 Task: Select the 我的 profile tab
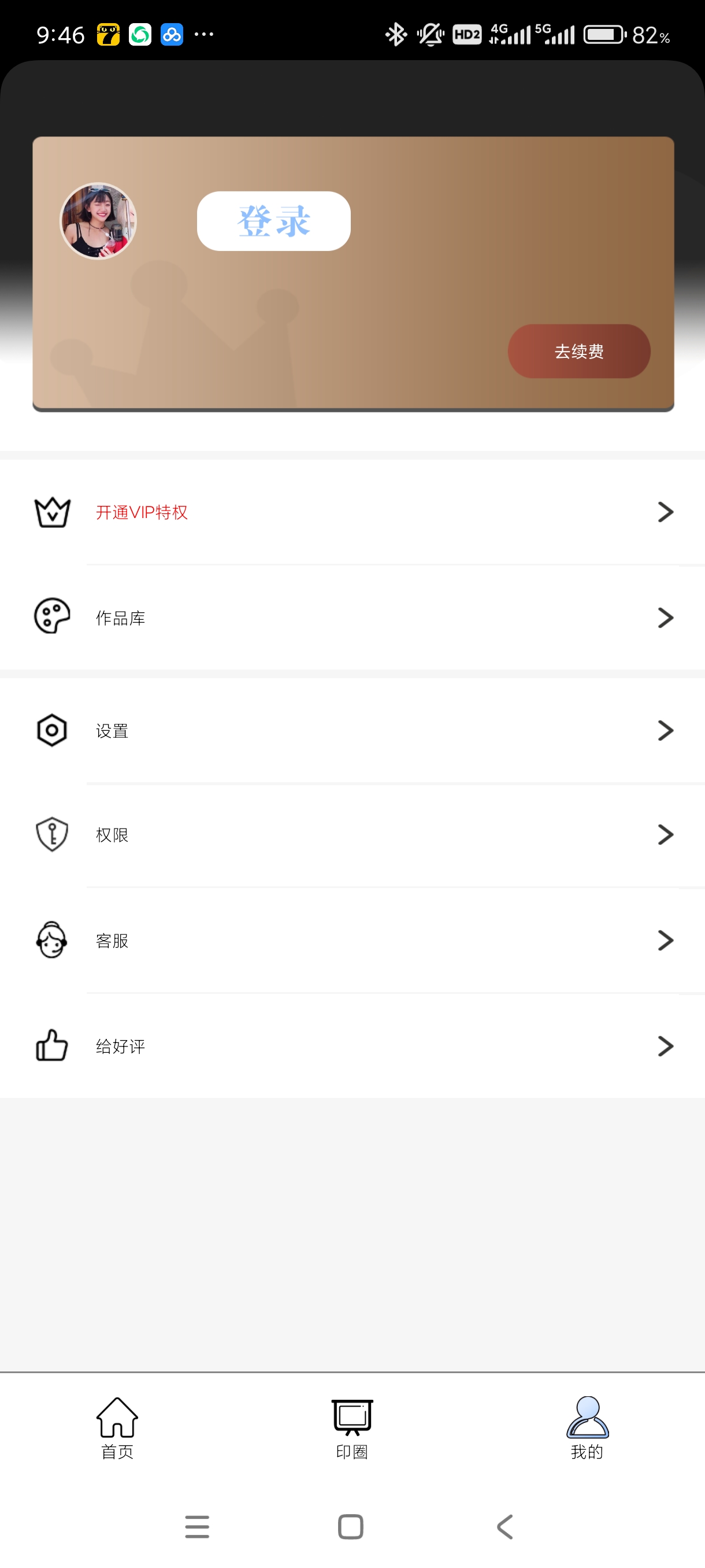[587, 1428]
